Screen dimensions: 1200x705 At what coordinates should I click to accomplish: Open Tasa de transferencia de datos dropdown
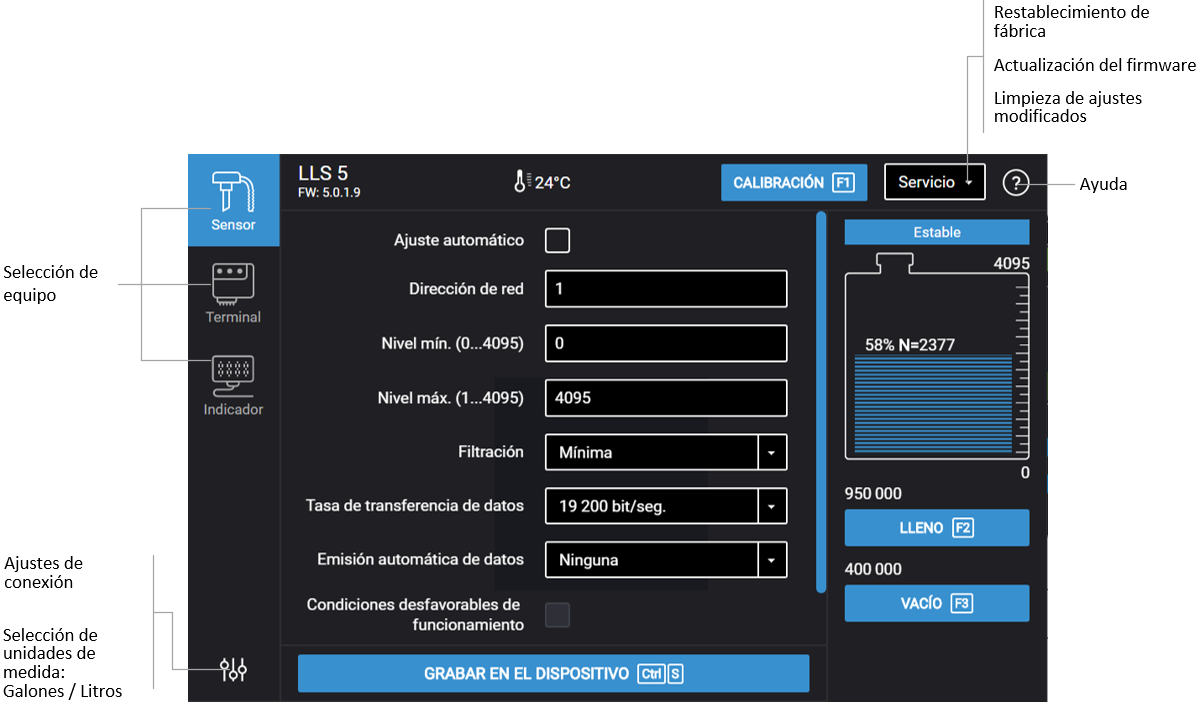[x=771, y=506]
